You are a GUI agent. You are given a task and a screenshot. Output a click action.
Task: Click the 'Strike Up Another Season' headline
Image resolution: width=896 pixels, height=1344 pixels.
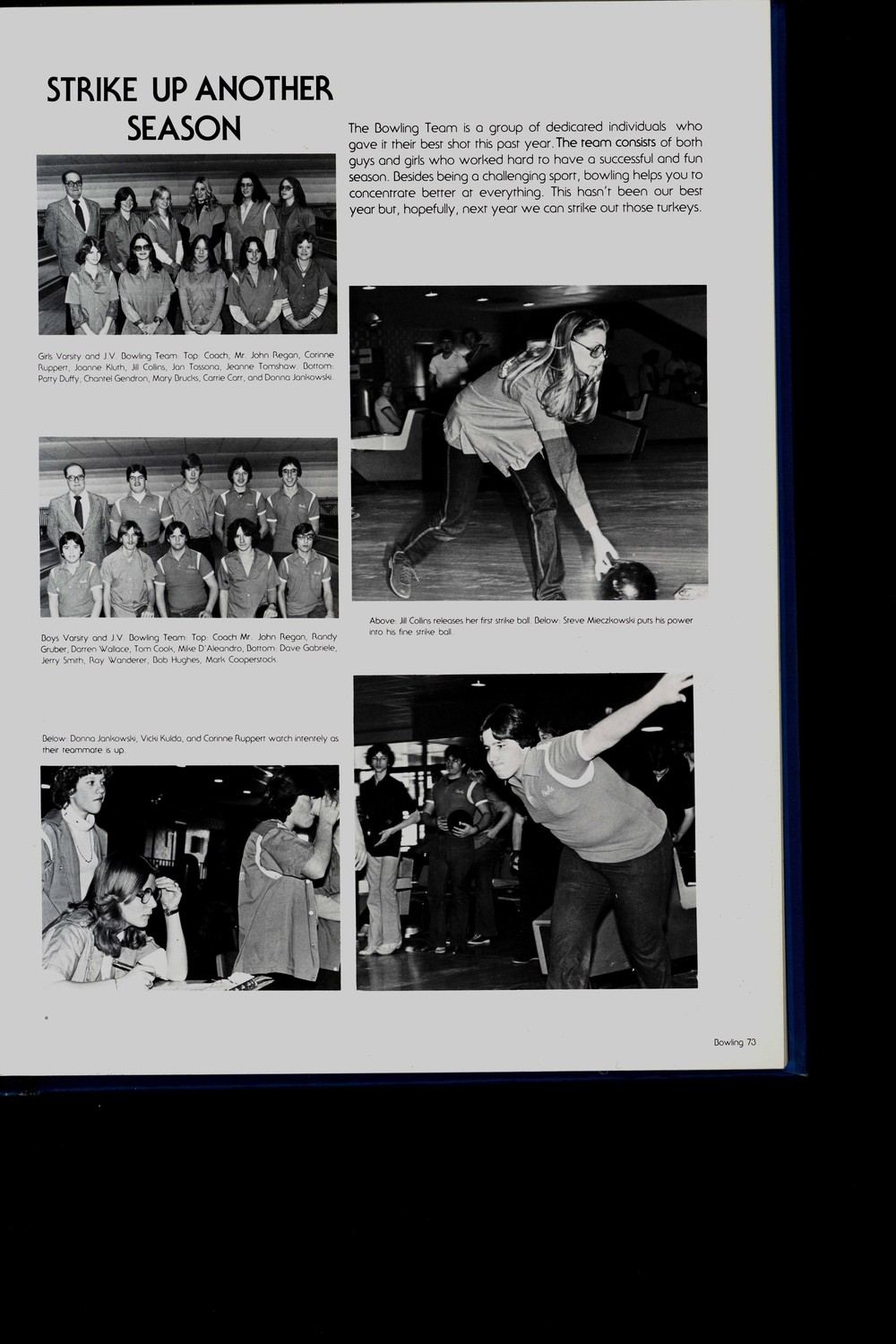coord(189,108)
